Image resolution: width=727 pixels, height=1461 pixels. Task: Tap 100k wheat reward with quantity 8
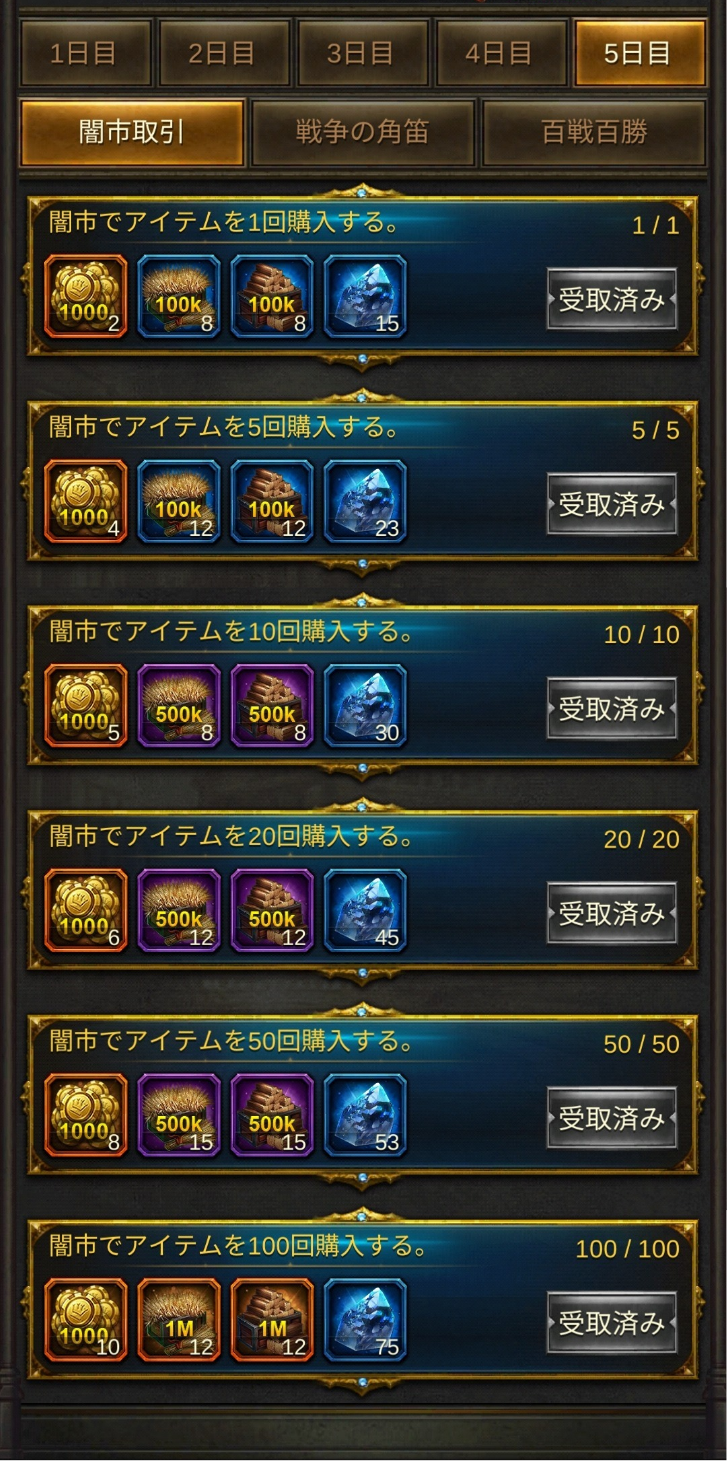coord(179,297)
